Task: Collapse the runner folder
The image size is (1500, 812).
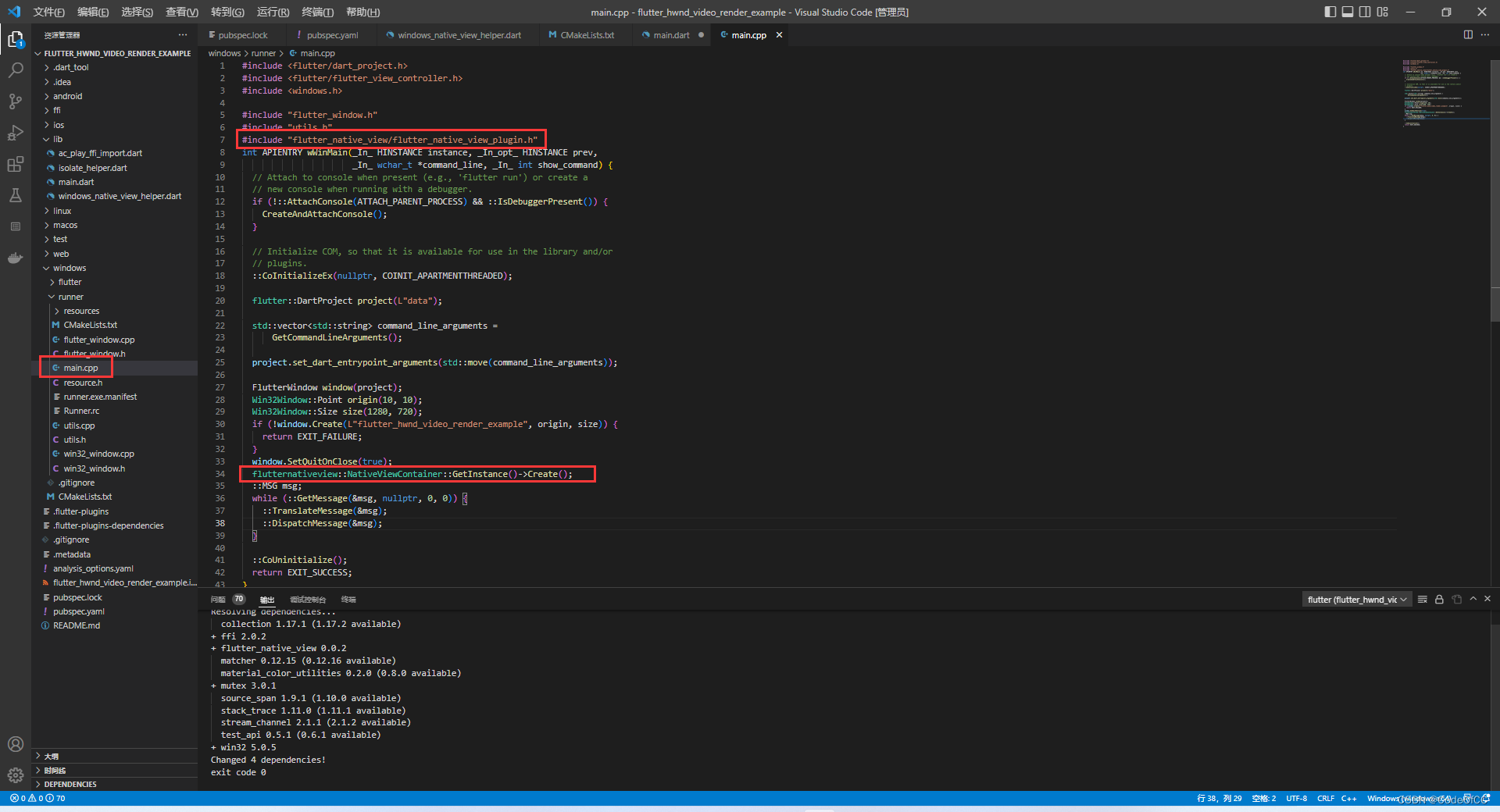Action: pyautogui.click(x=70, y=297)
